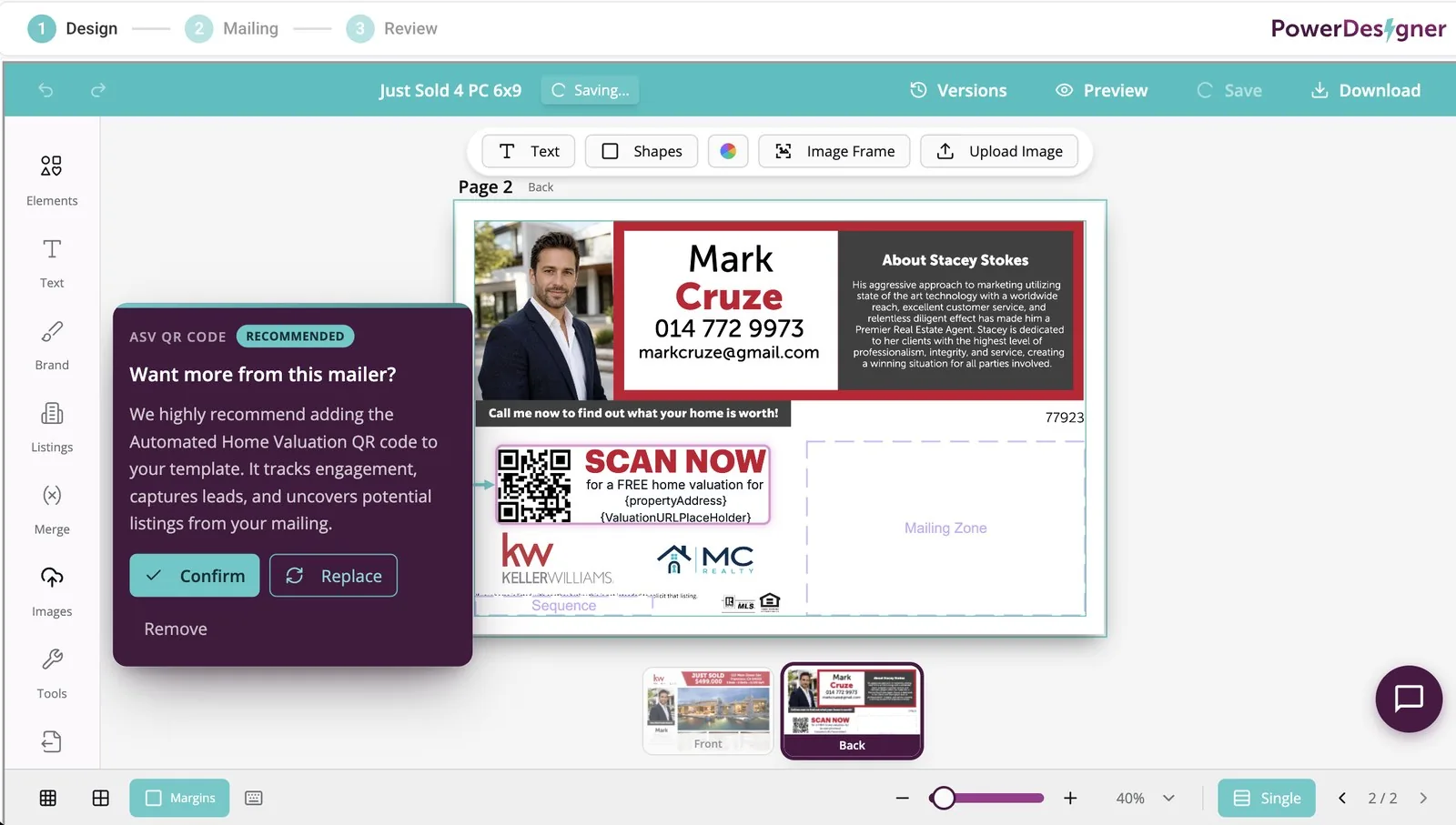Viewport: 1456px width, 825px height.
Task: Select the Keller Williams logo
Action: point(557,558)
